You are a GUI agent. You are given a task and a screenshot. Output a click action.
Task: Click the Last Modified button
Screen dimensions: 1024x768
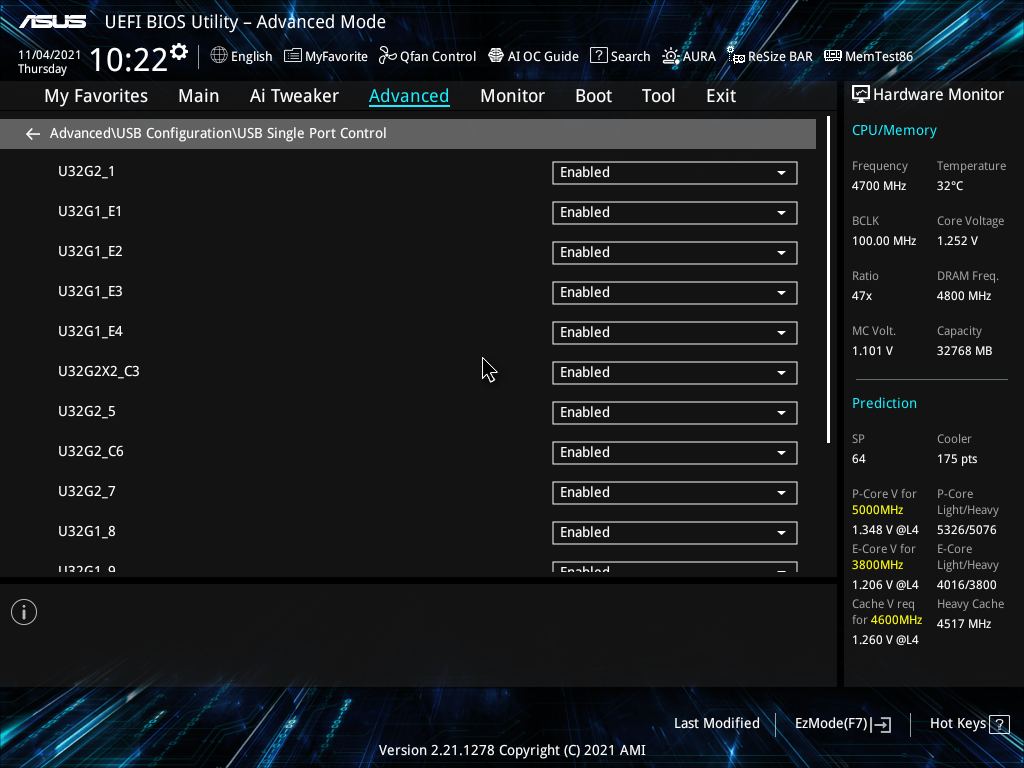click(x=716, y=724)
